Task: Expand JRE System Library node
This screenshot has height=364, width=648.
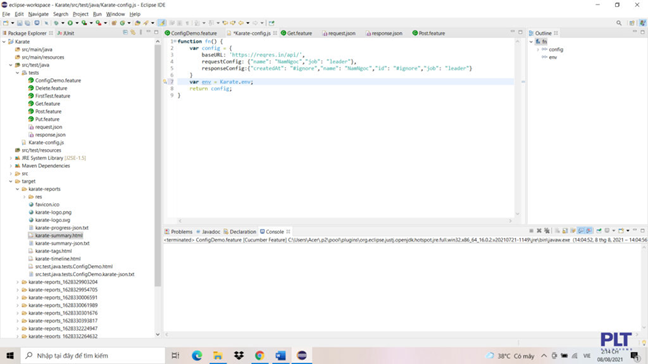Action: 11,158
